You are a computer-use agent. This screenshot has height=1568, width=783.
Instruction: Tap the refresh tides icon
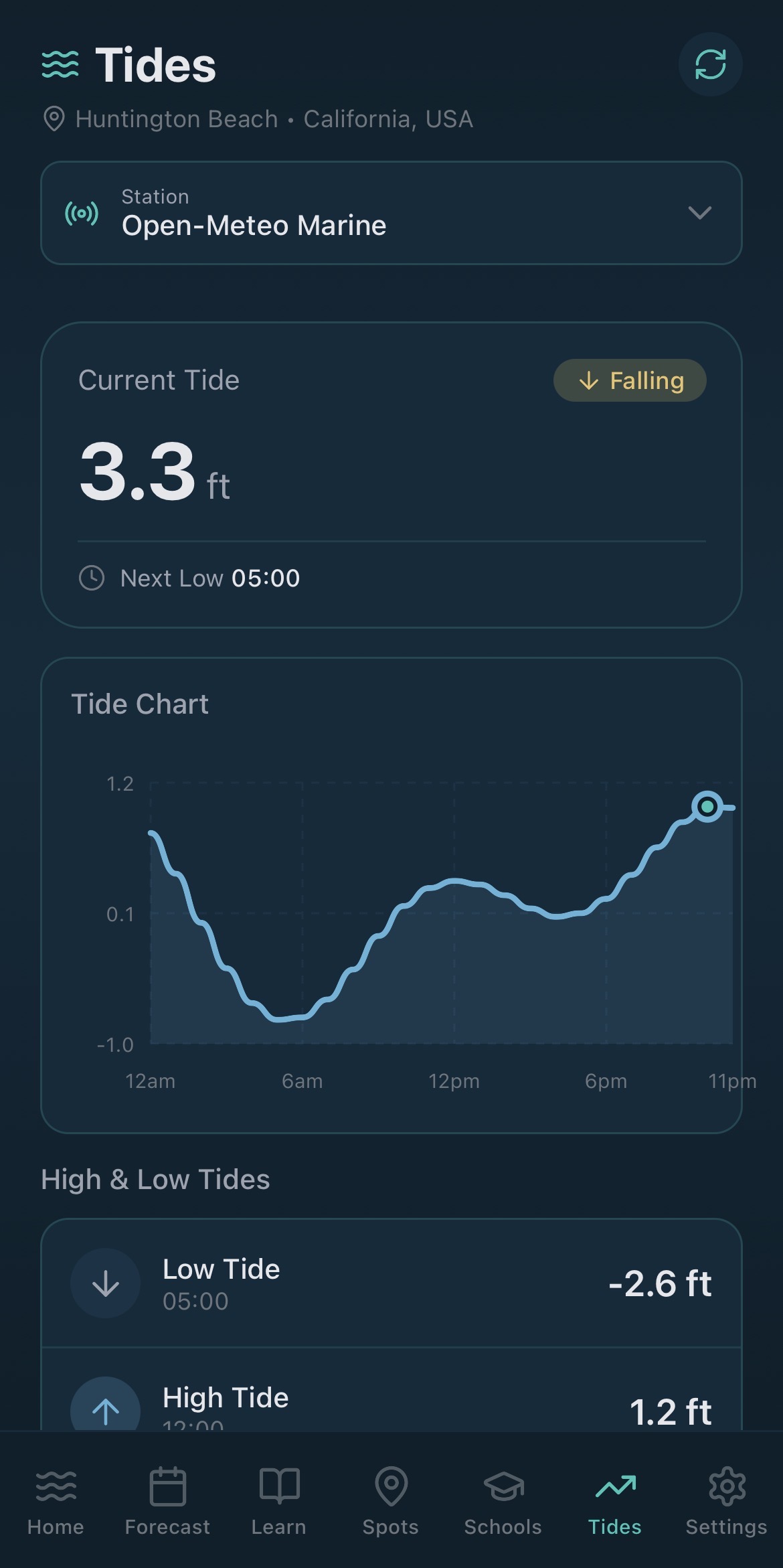coord(710,64)
